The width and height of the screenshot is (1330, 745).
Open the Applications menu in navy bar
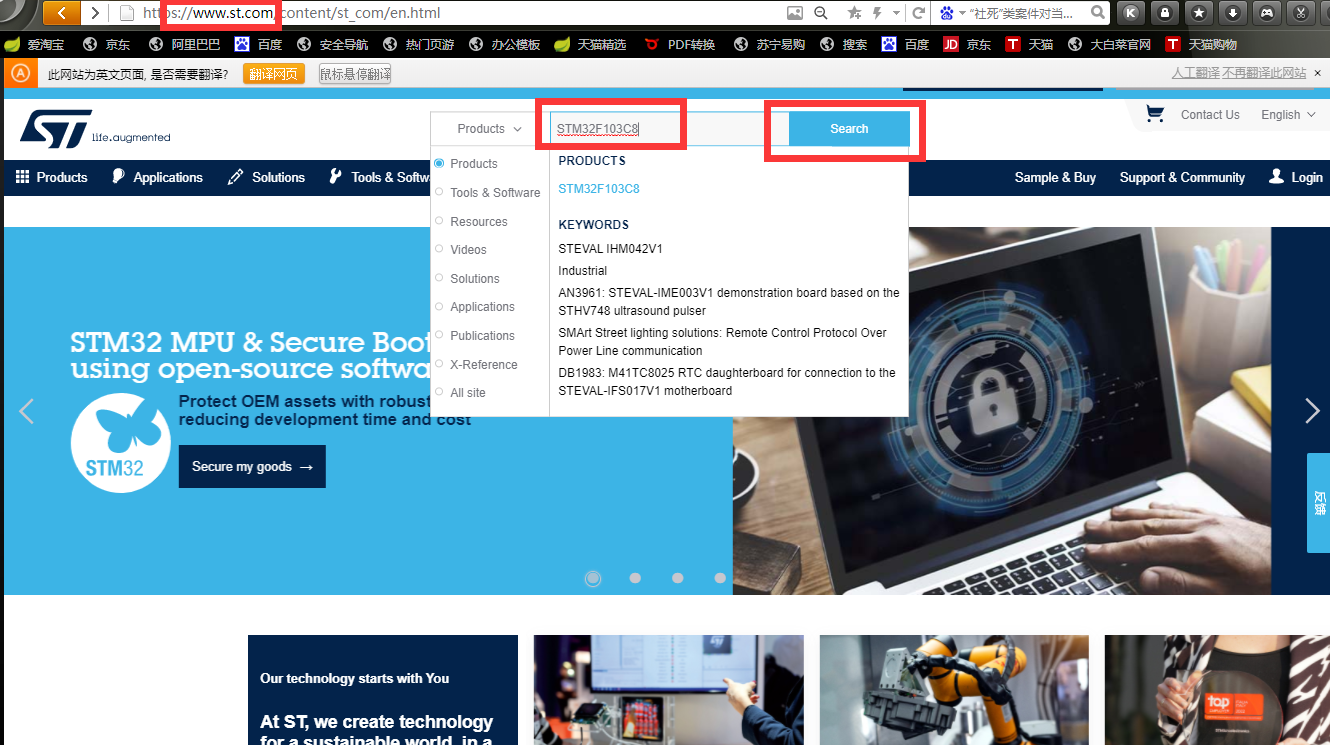point(157,177)
